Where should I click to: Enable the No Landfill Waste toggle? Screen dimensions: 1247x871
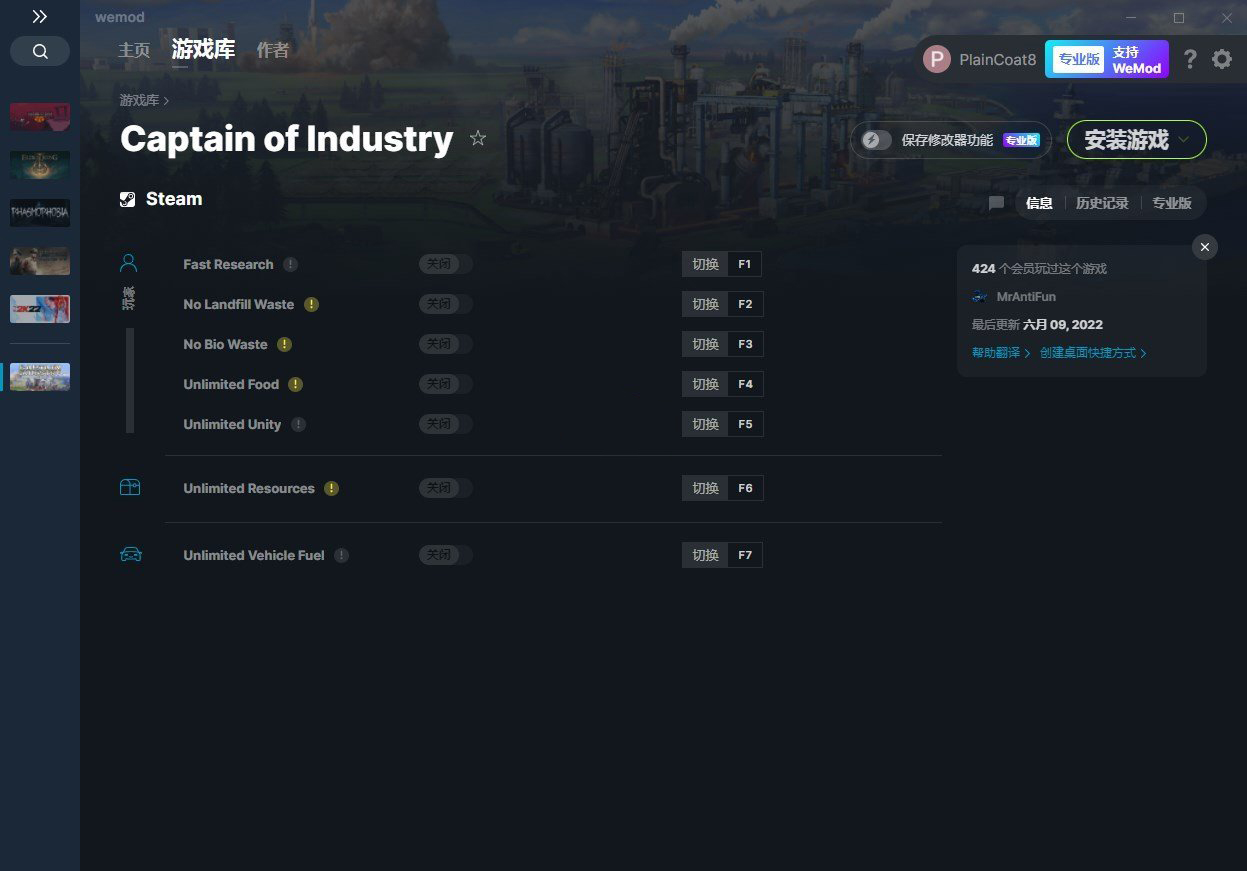tap(445, 304)
